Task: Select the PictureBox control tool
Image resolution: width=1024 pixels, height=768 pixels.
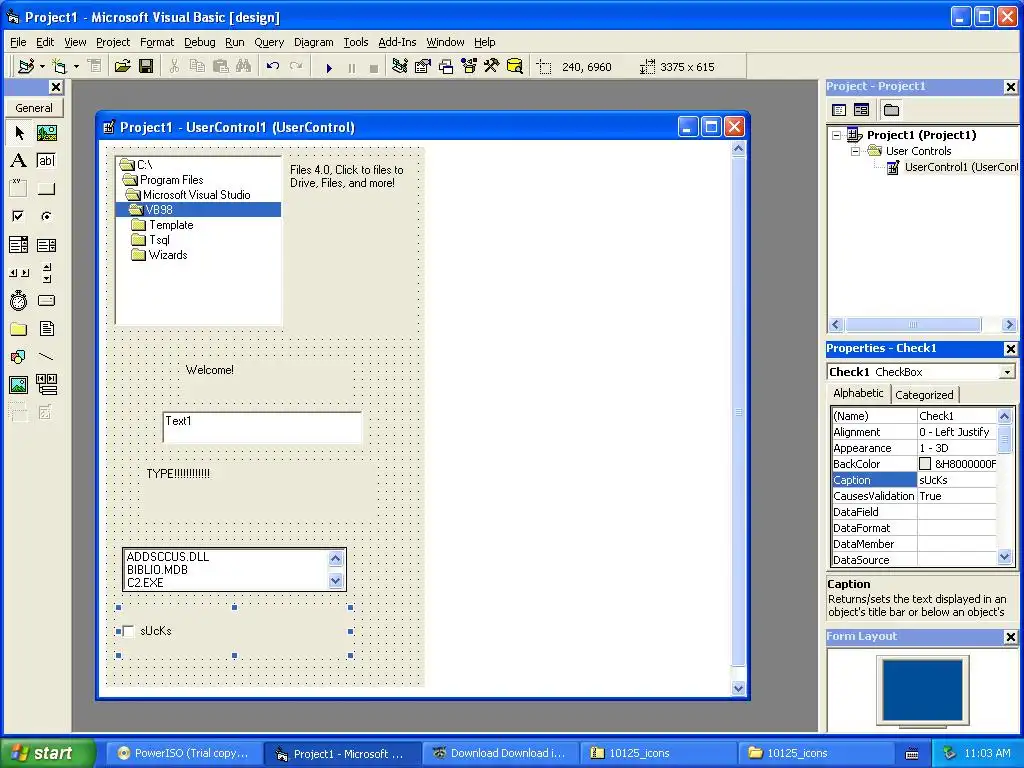Action: coord(46,133)
